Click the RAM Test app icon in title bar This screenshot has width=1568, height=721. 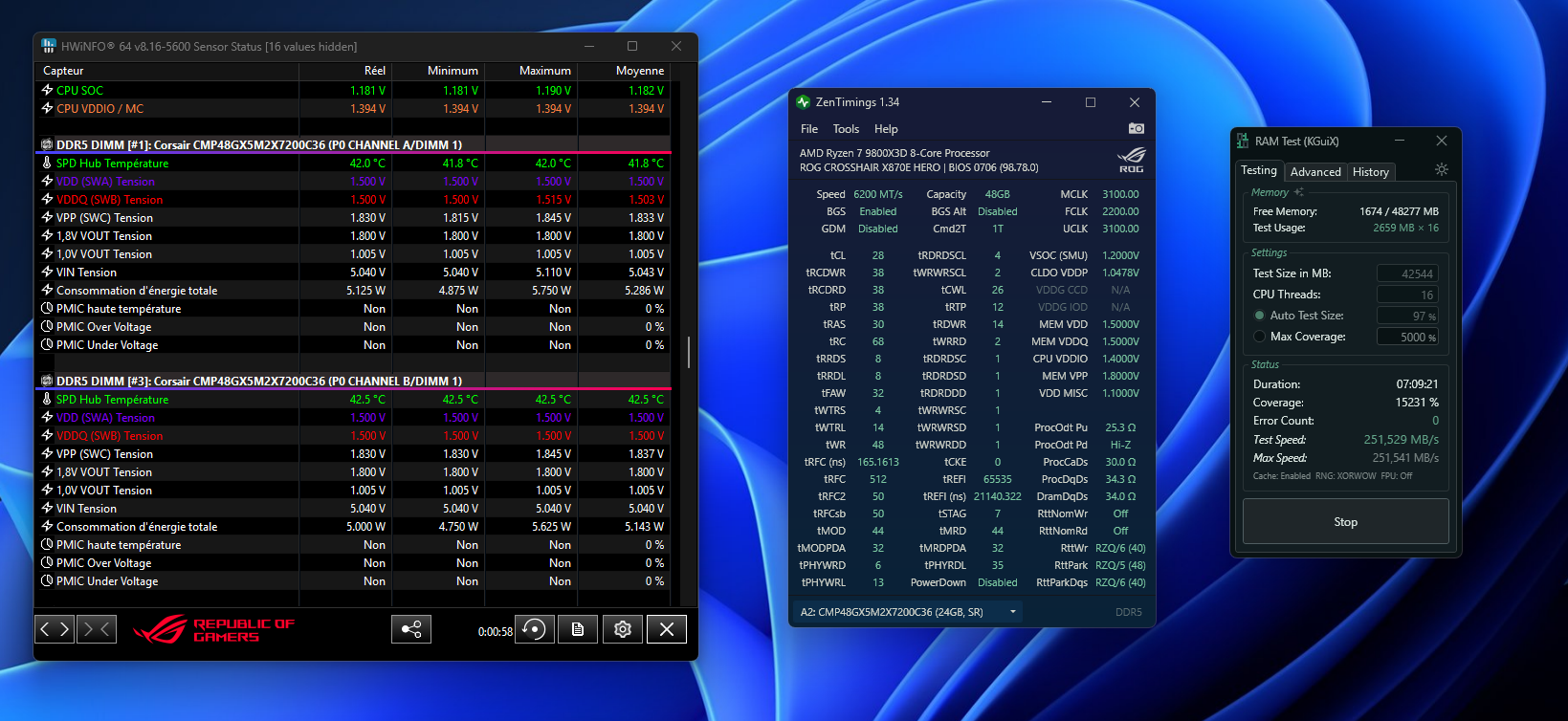(x=1243, y=141)
